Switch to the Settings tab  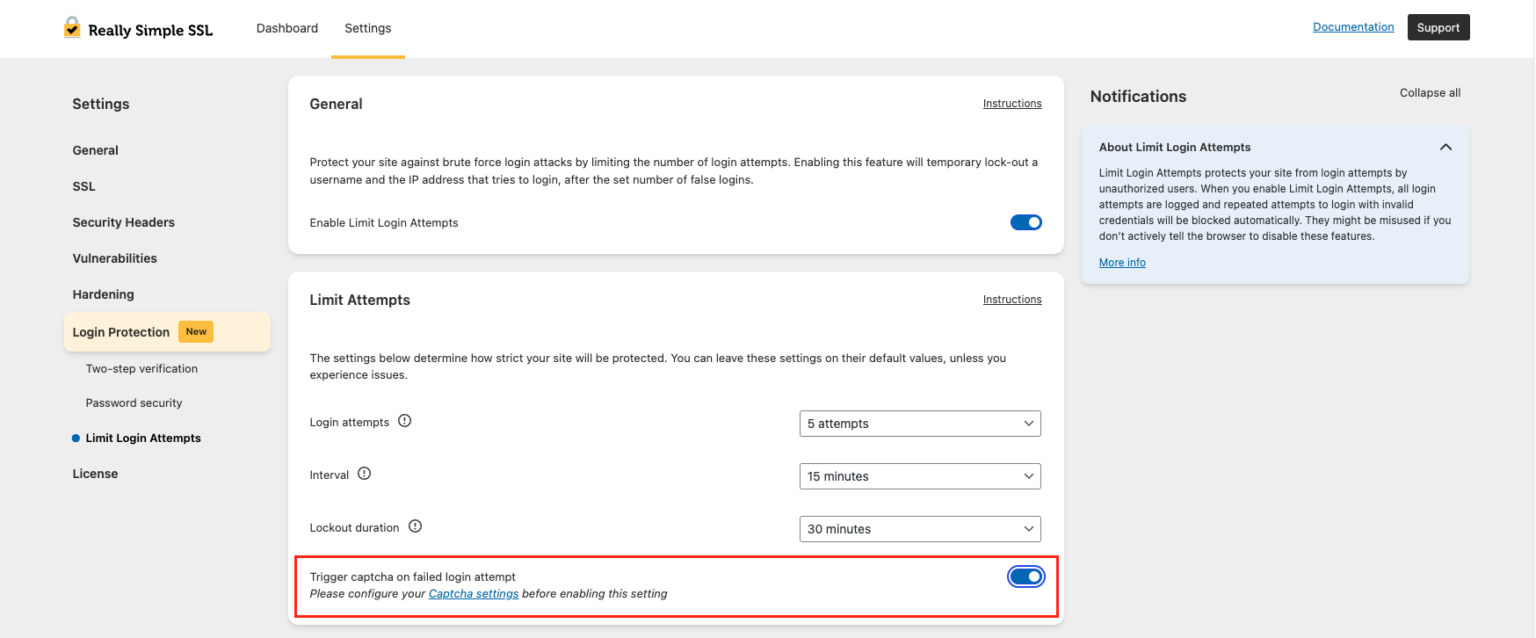pos(367,28)
